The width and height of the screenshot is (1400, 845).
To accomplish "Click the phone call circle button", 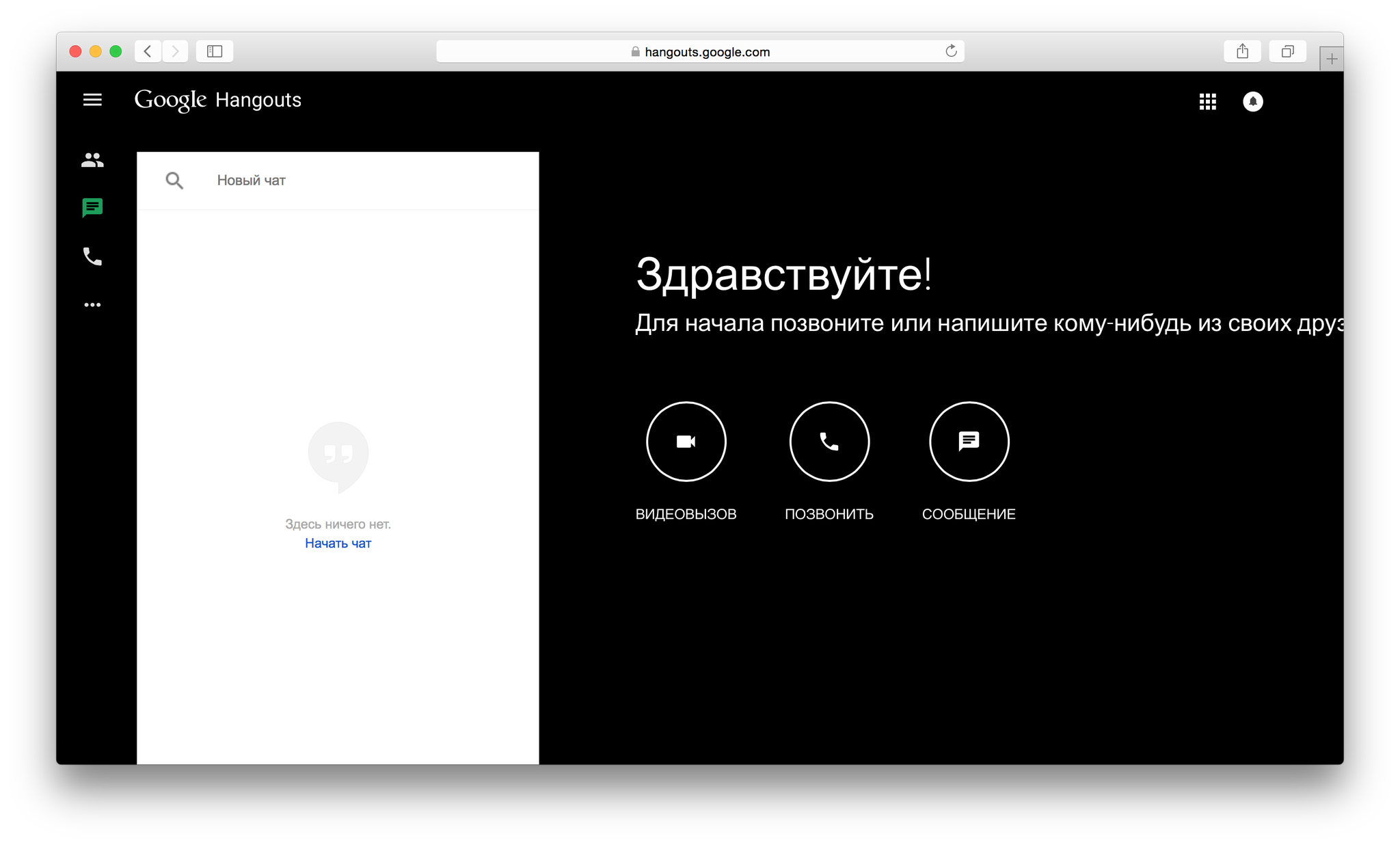I will click(x=829, y=442).
